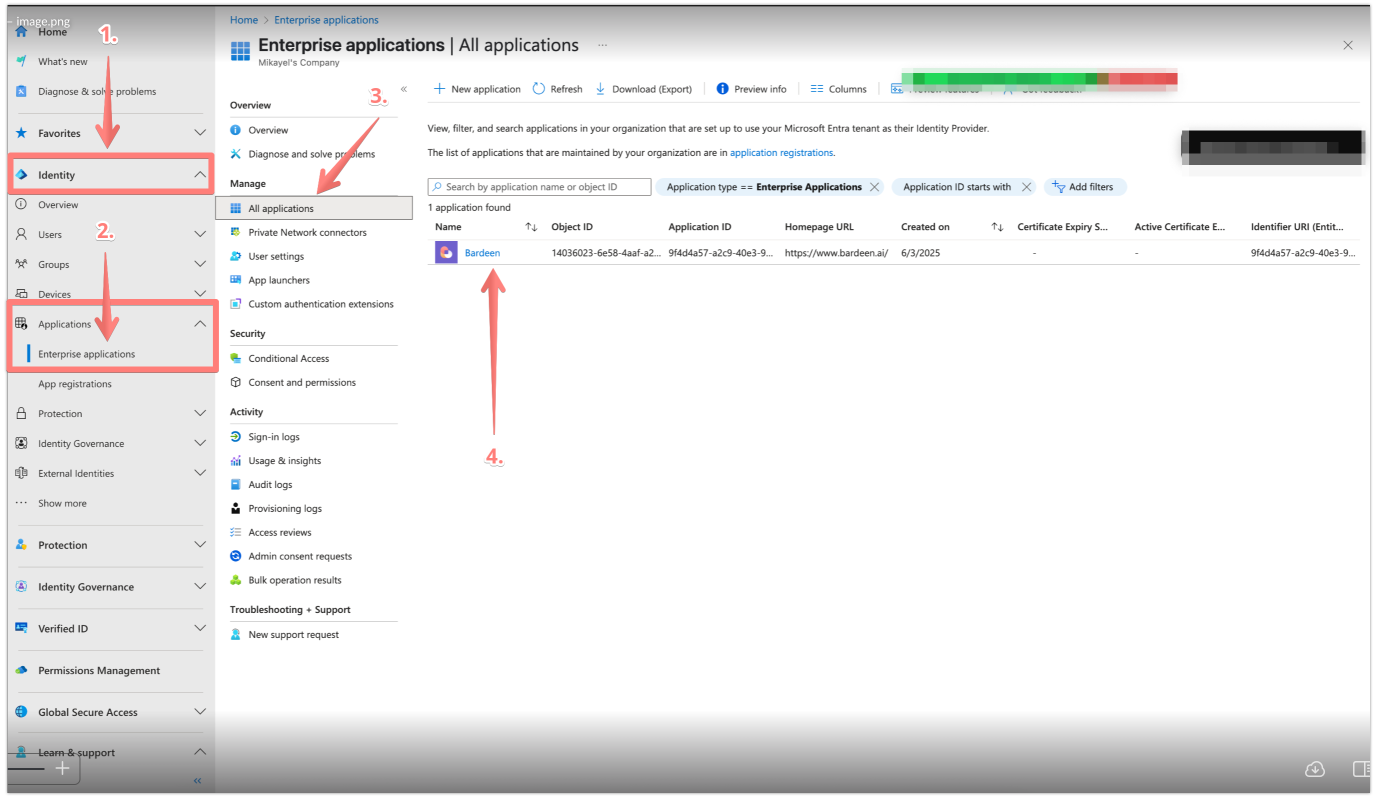Click the Access reviews icon
Viewport: 1375px width, 798px height.
[236, 533]
